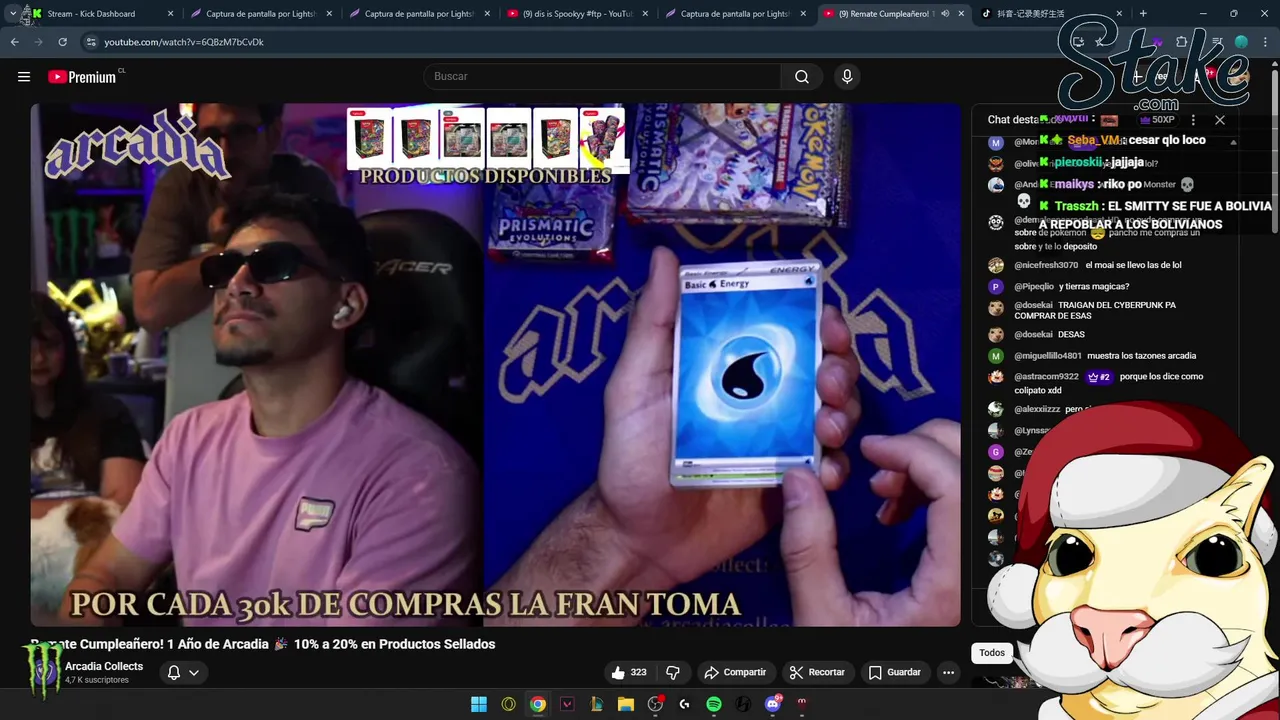
Task: Click the video player area
Action: pyautogui.click(x=496, y=365)
